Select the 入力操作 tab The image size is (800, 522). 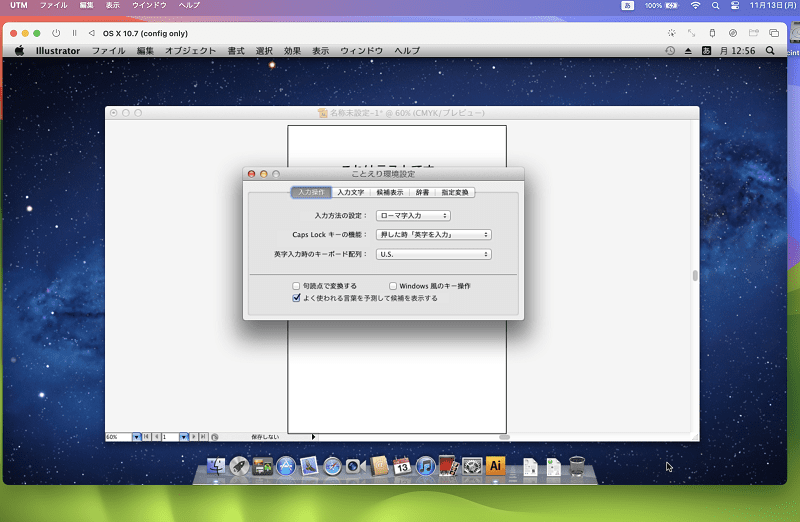coord(311,192)
